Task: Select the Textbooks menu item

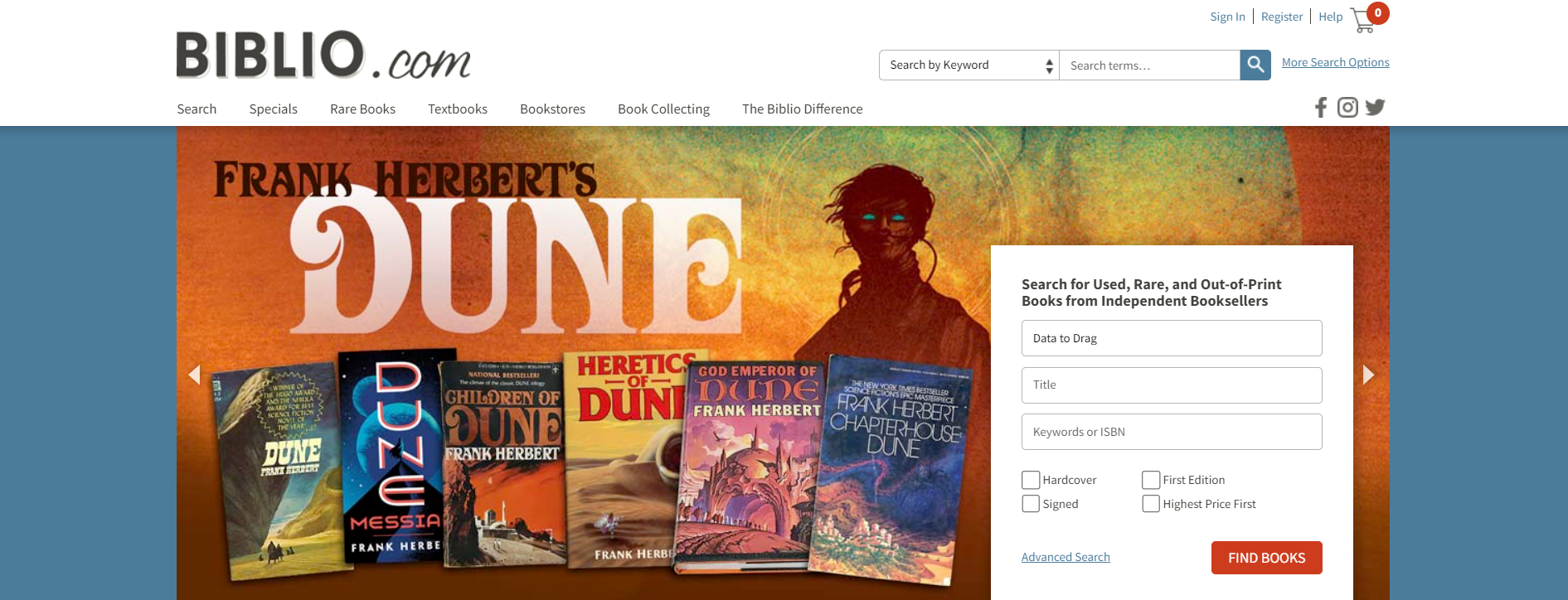Action: [x=458, y=109]
